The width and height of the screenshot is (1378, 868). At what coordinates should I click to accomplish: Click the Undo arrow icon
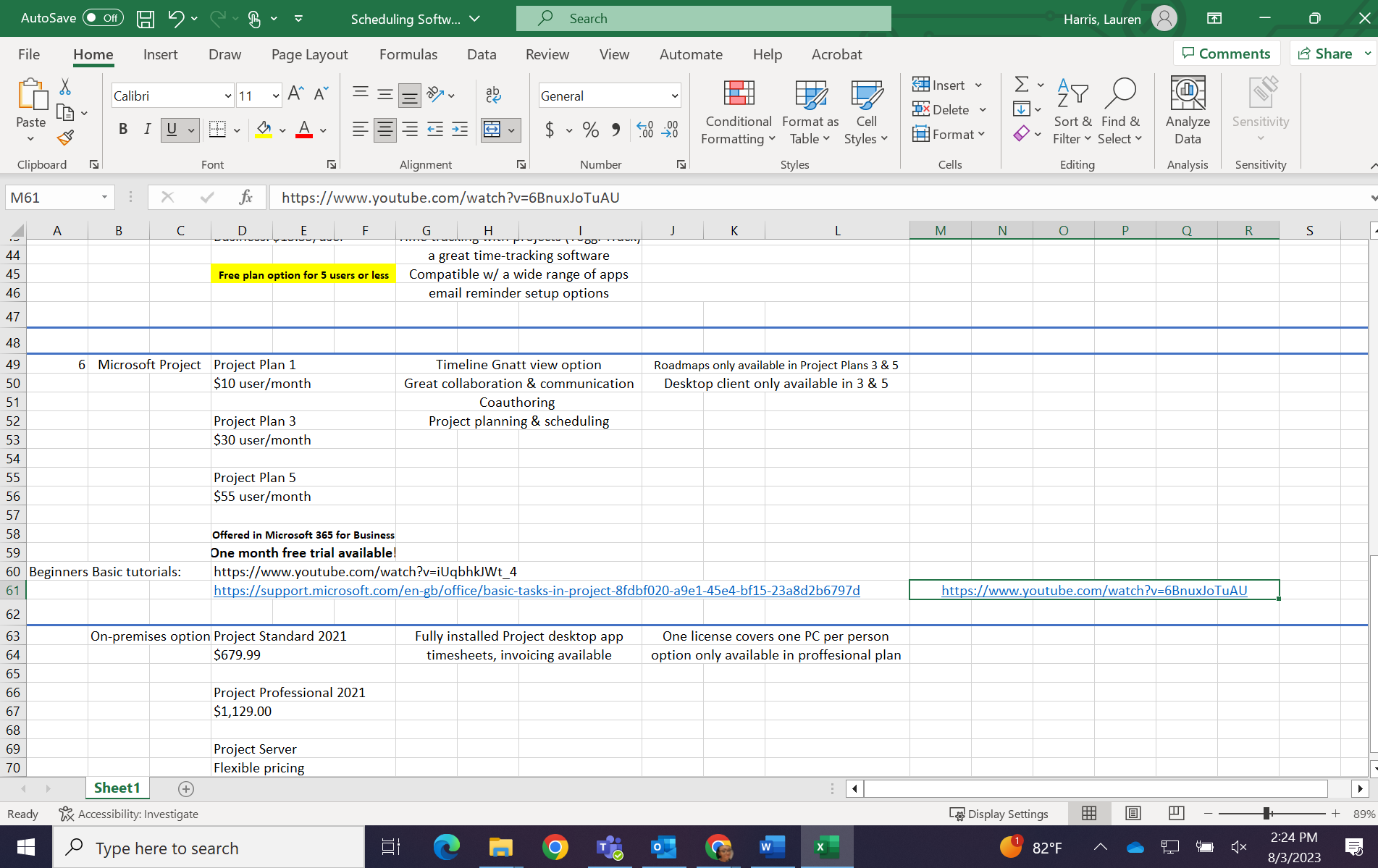[176, 19]
